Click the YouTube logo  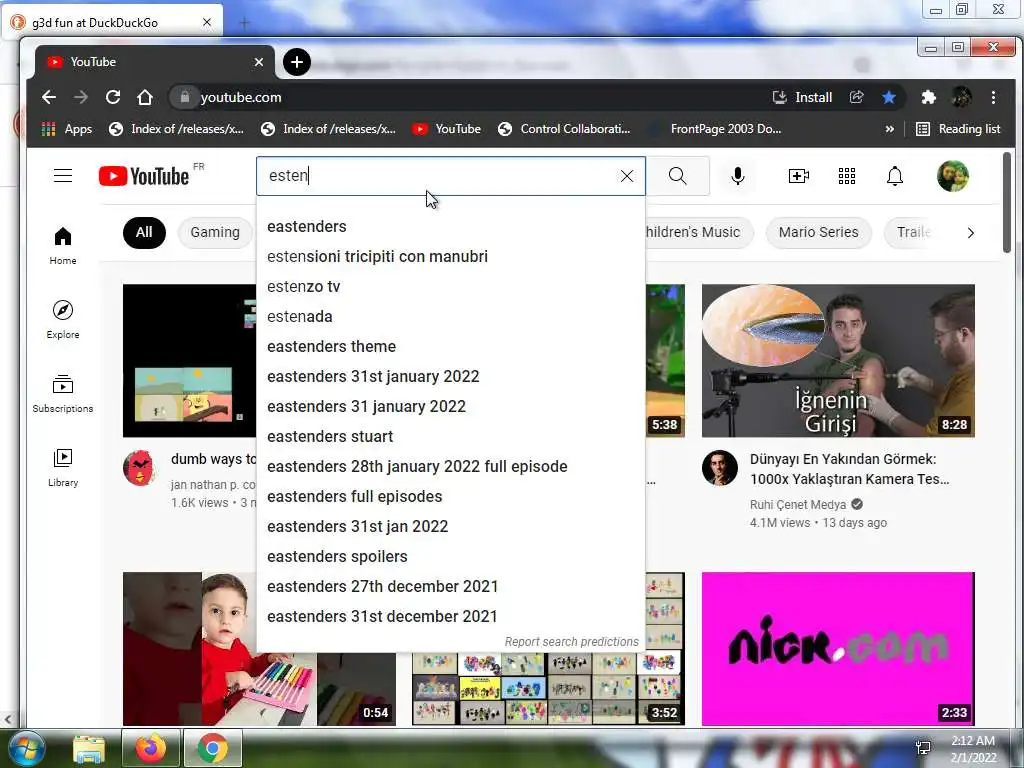pyautogui.click(x=144, y=176)
